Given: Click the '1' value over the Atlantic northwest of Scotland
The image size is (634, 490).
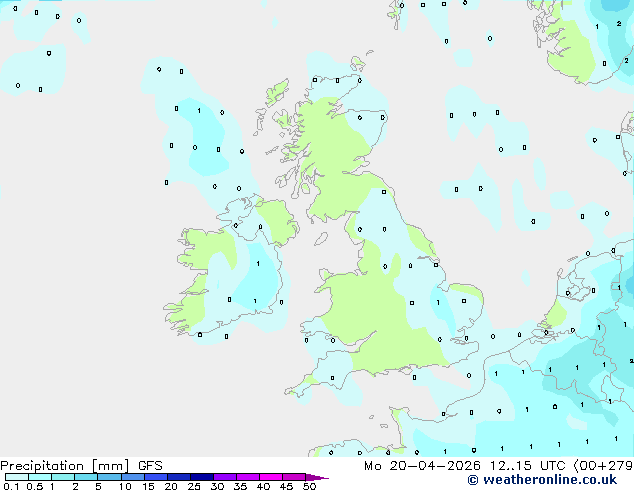Looking at the screenshot, I should point(199,111).
